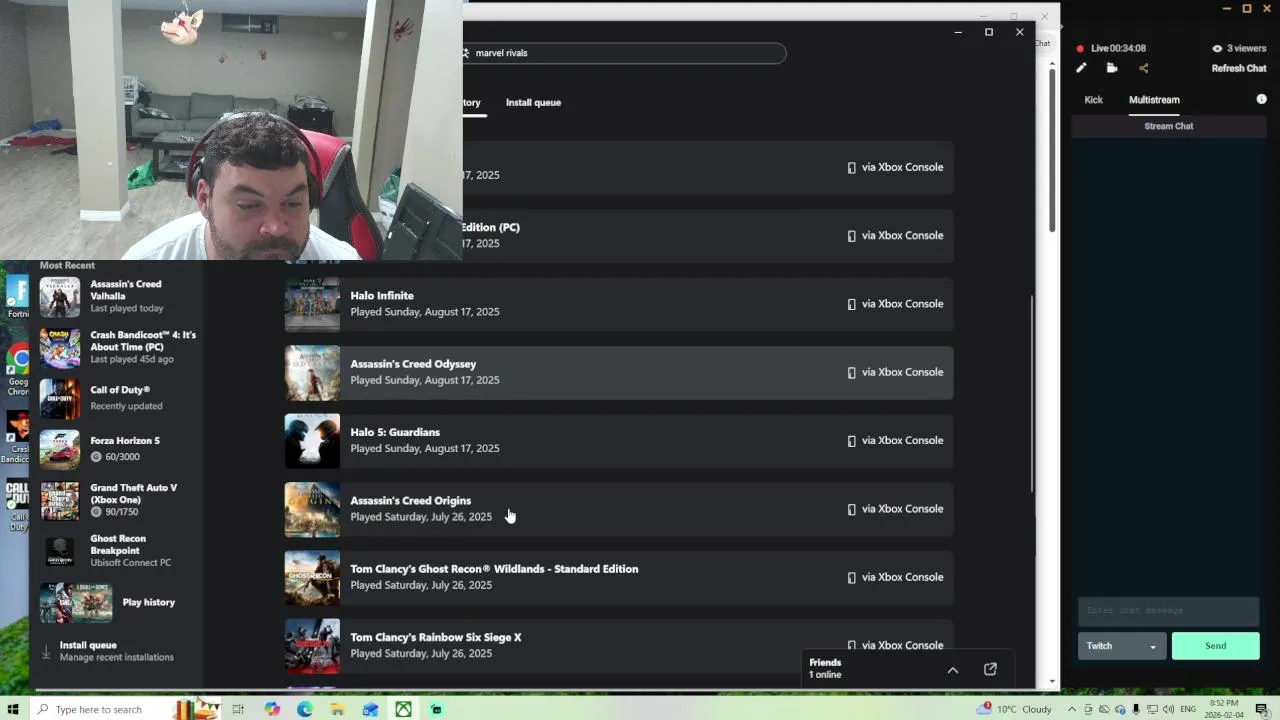Open Ghost Recon Wildlands Standard Edition entry
Viewport: 1280px width, 720px height.
coord(619,577)
